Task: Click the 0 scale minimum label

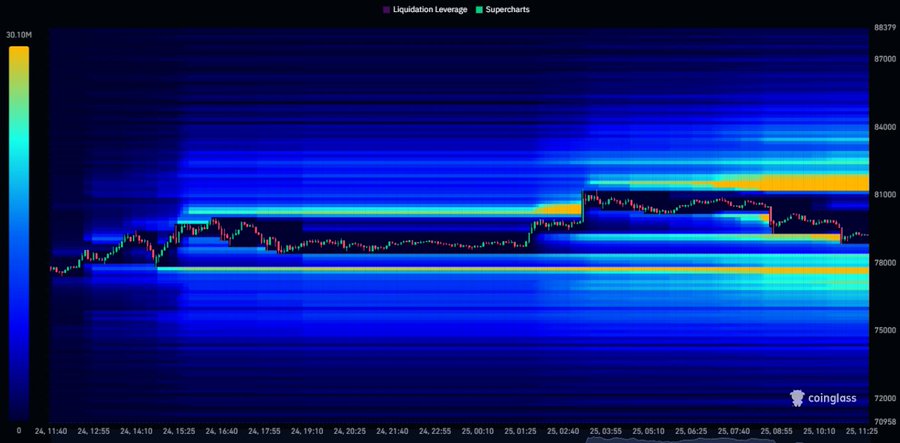Action: [19, 430]
